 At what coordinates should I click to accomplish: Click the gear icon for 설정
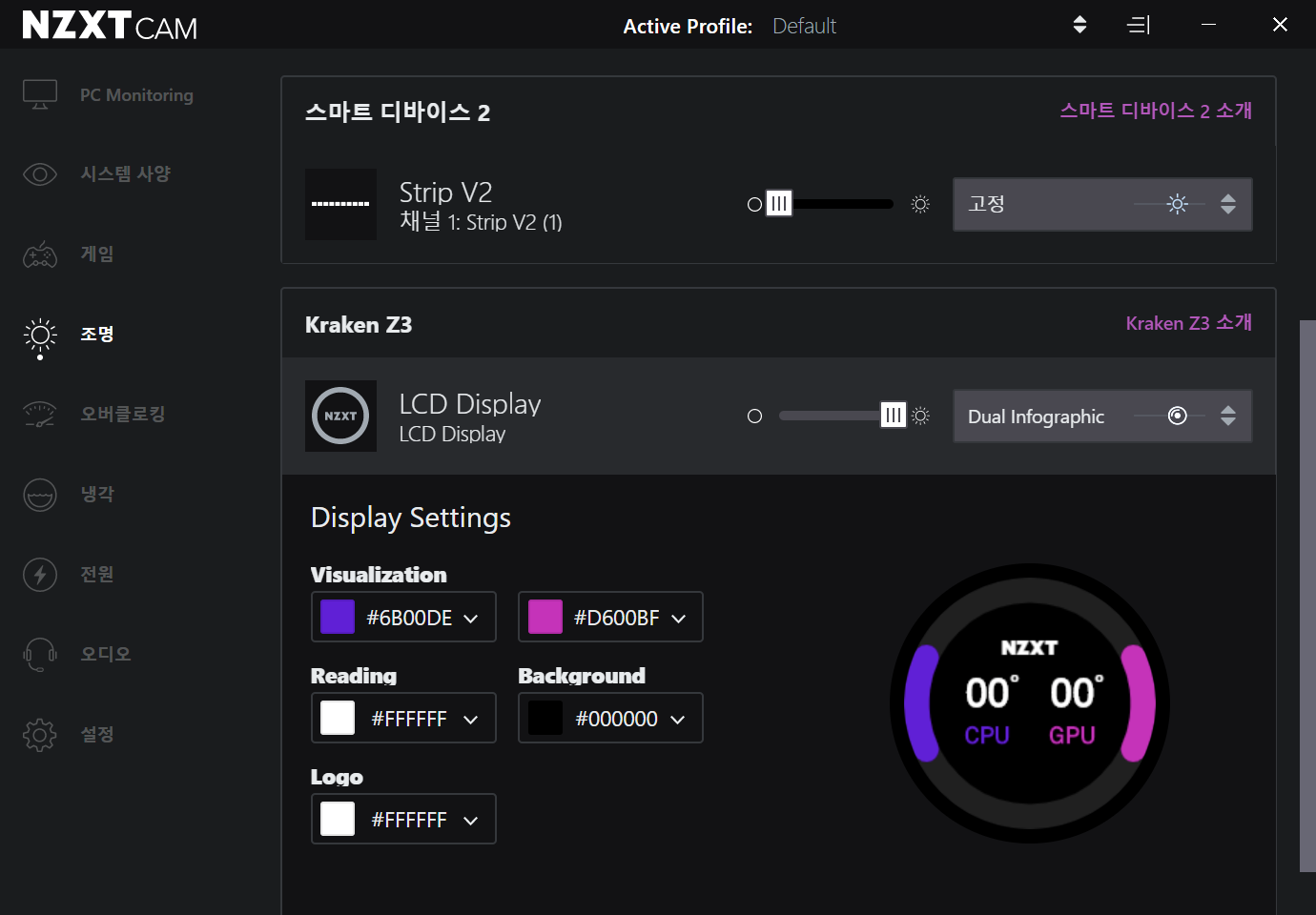pyautogui.click(x=40, y=735)
